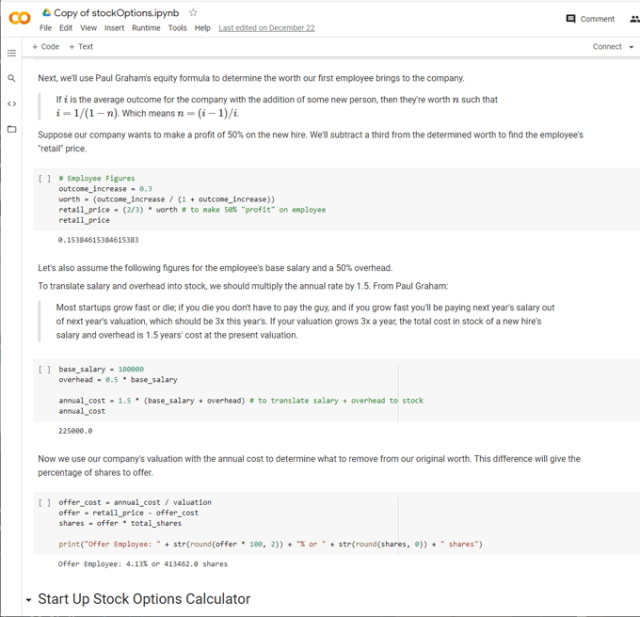Run the base_salary code cell

click(x=43, y=369)
